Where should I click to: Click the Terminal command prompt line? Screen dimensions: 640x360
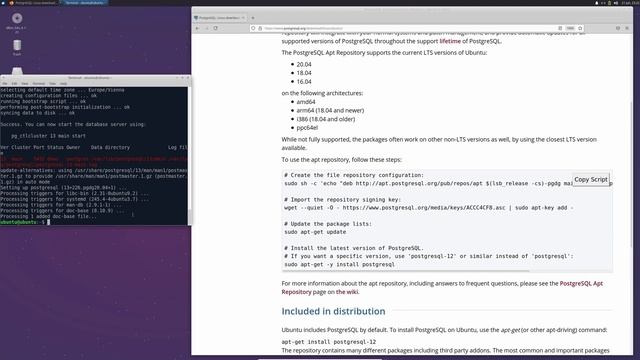click(24, 222)
